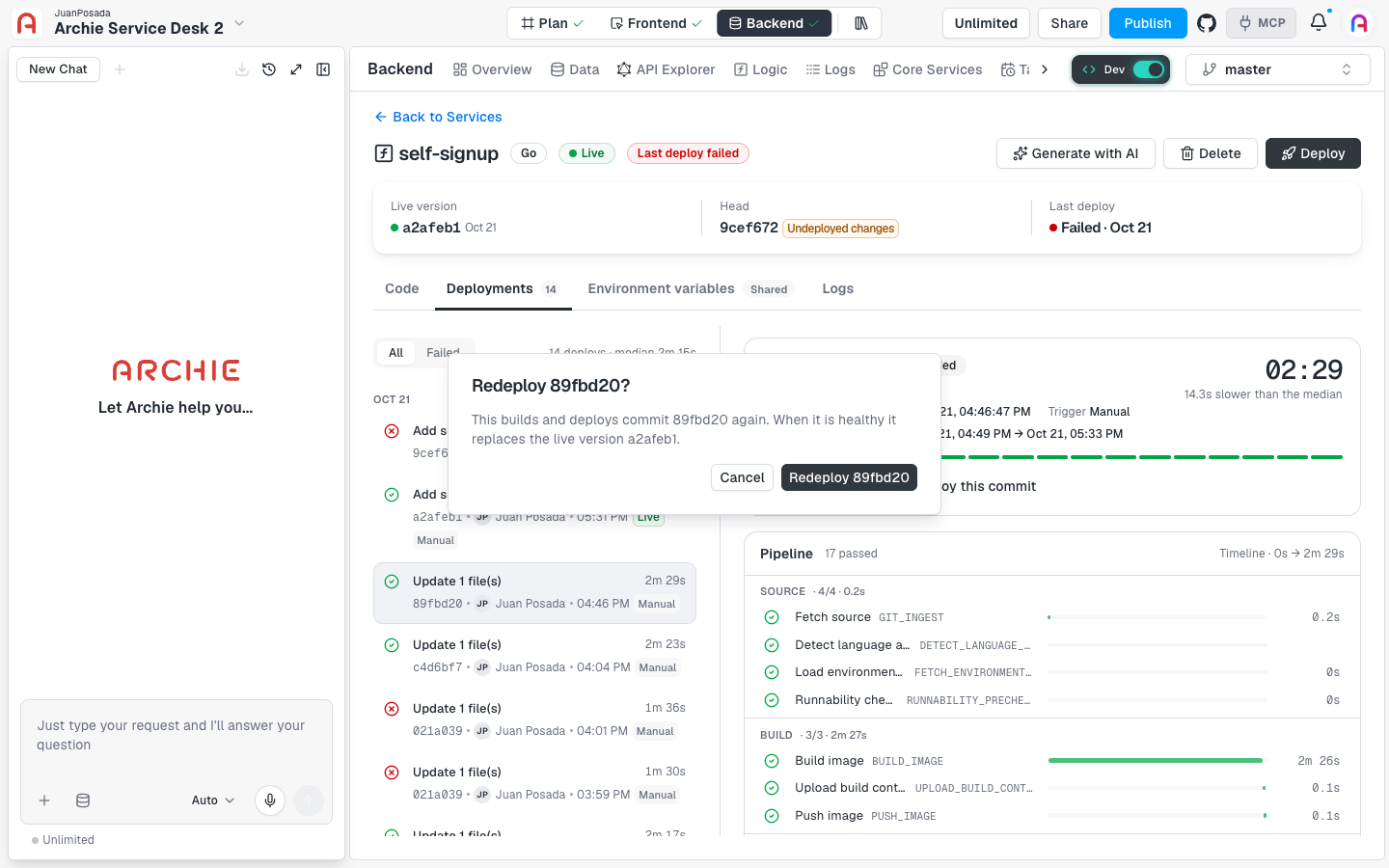
Task: Open the notifications bell
Action: (x=1319, y=22)
